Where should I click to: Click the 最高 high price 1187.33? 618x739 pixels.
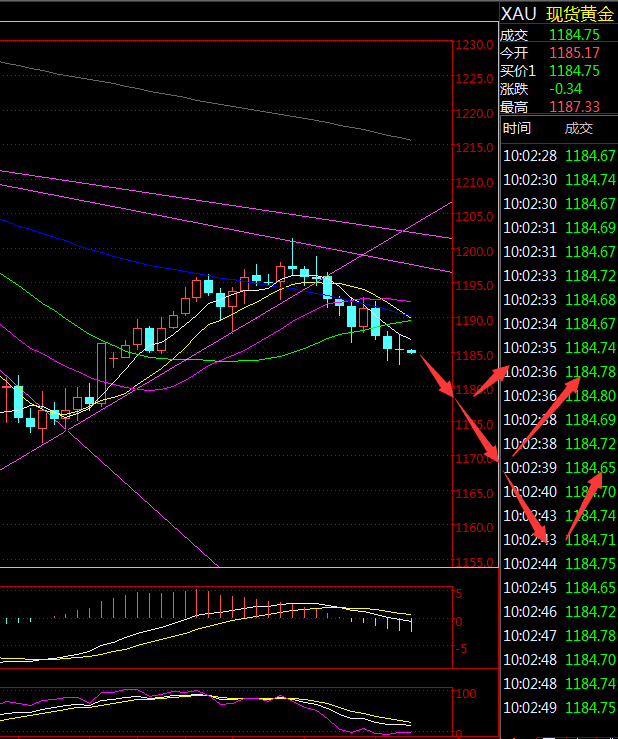tap(574, 107)
